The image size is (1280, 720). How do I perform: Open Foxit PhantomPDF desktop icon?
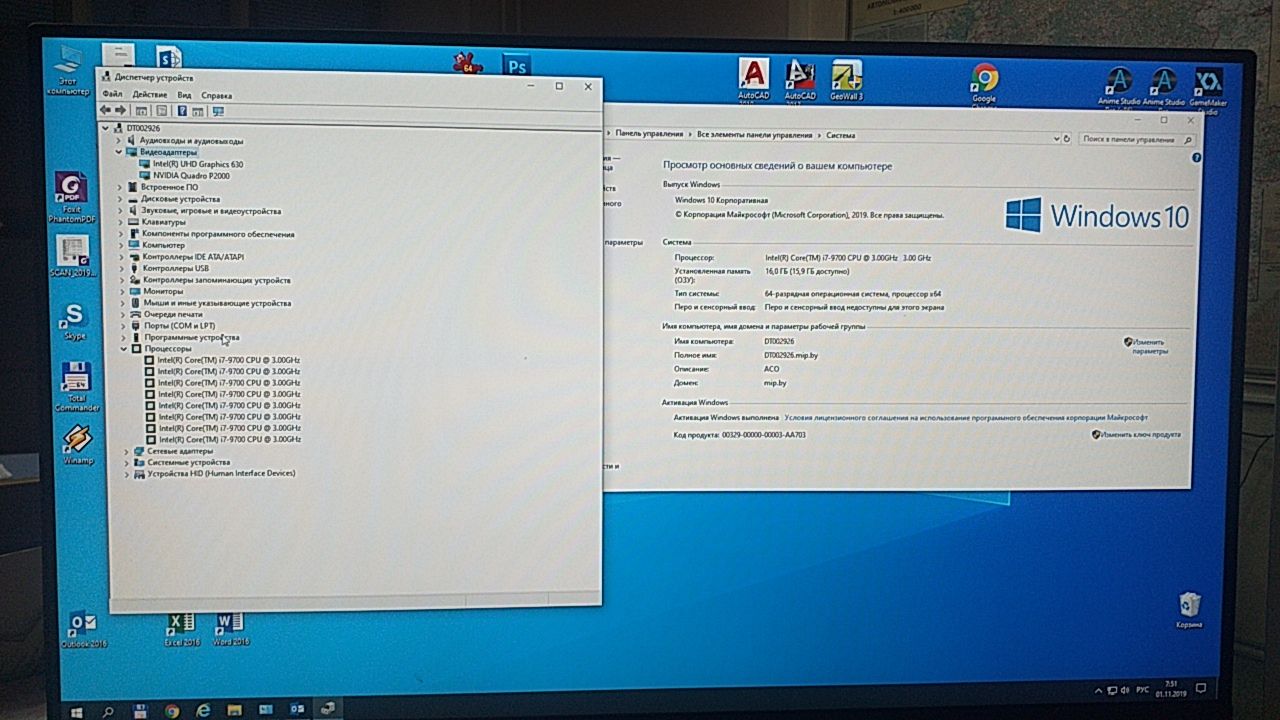tap(70, 198)
